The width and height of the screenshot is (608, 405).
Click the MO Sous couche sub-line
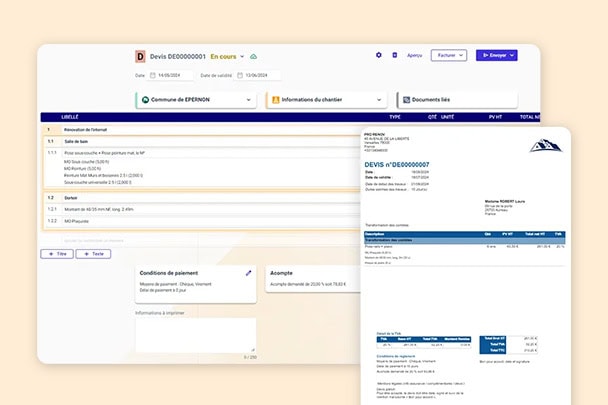[x=86, y=162]
